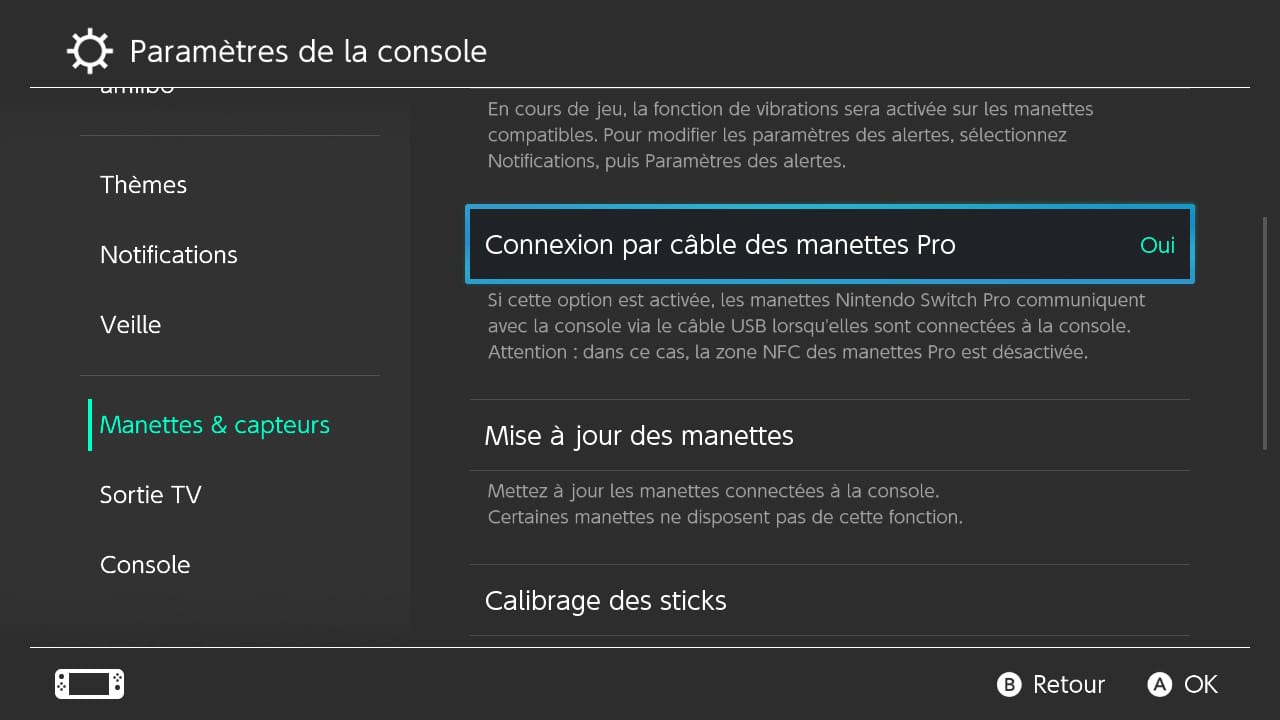1280x720 pixels.
Task: Click the Retour label to go back
Action: point(1068,685)
